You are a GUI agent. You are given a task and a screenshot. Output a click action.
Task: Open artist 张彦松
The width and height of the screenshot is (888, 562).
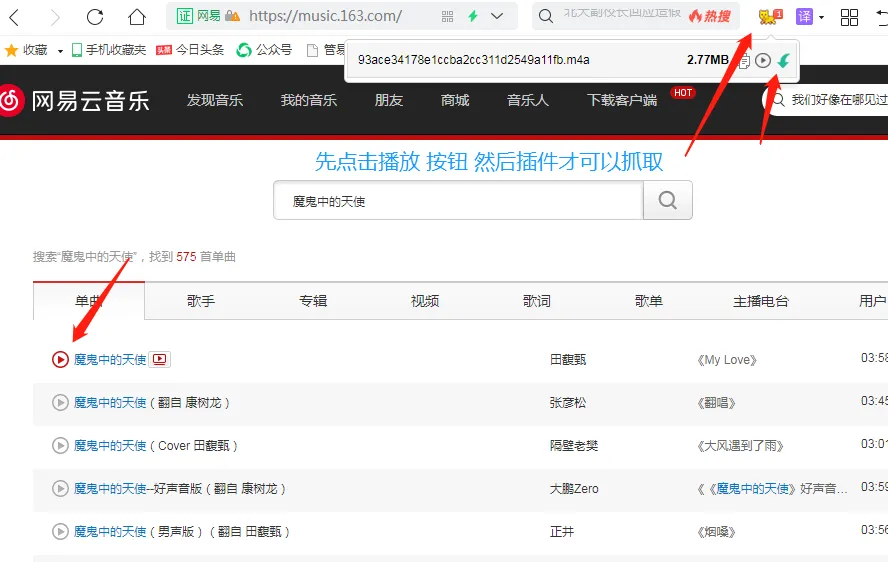[x=568, y=402]
